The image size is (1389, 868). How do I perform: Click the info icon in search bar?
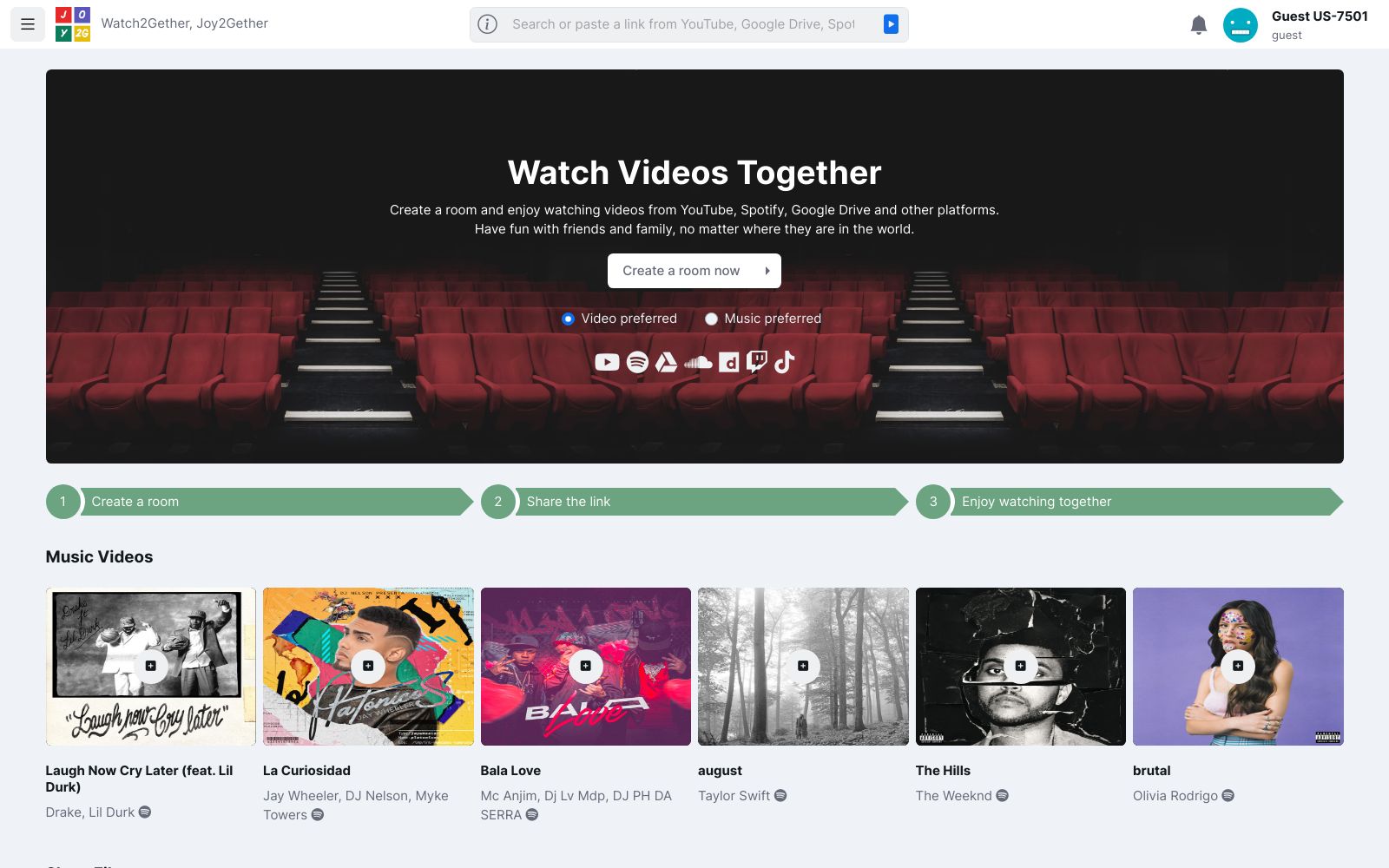(x=488, y=24)
